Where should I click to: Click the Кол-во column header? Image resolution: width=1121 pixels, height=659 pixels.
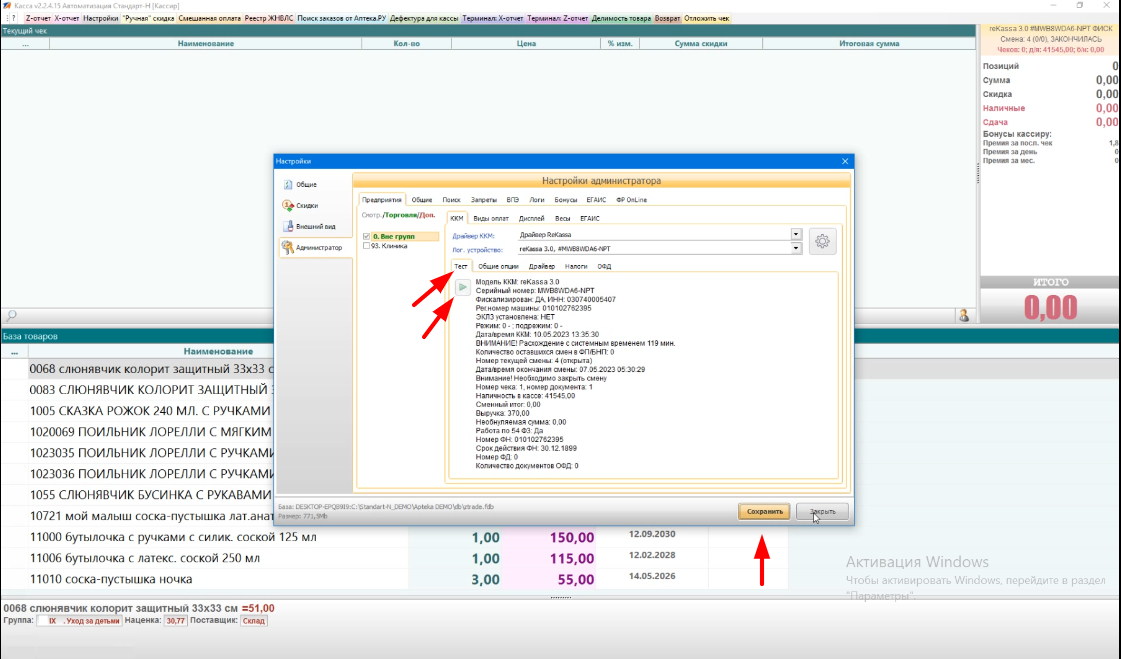coord(407,44)
